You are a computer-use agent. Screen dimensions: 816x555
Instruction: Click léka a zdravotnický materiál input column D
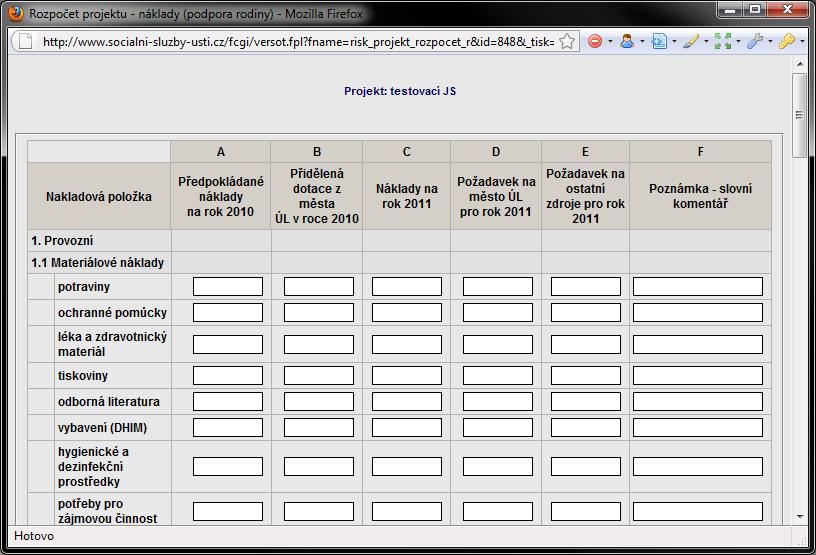coord(498,344)
